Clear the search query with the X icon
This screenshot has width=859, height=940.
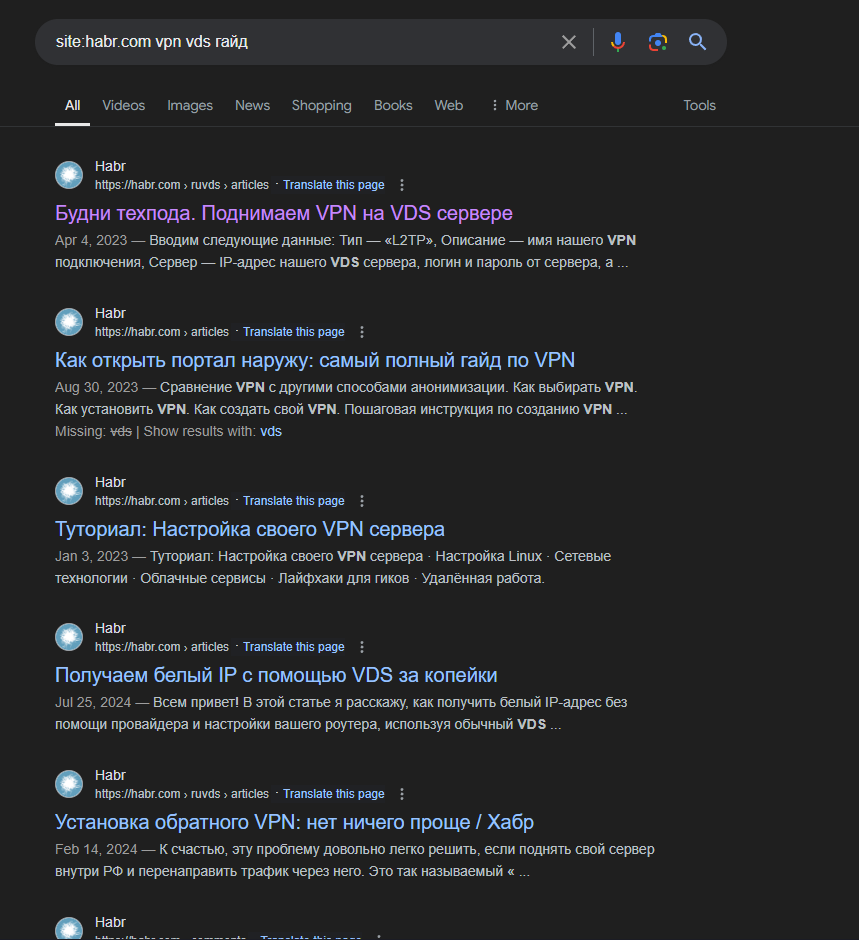568,42
